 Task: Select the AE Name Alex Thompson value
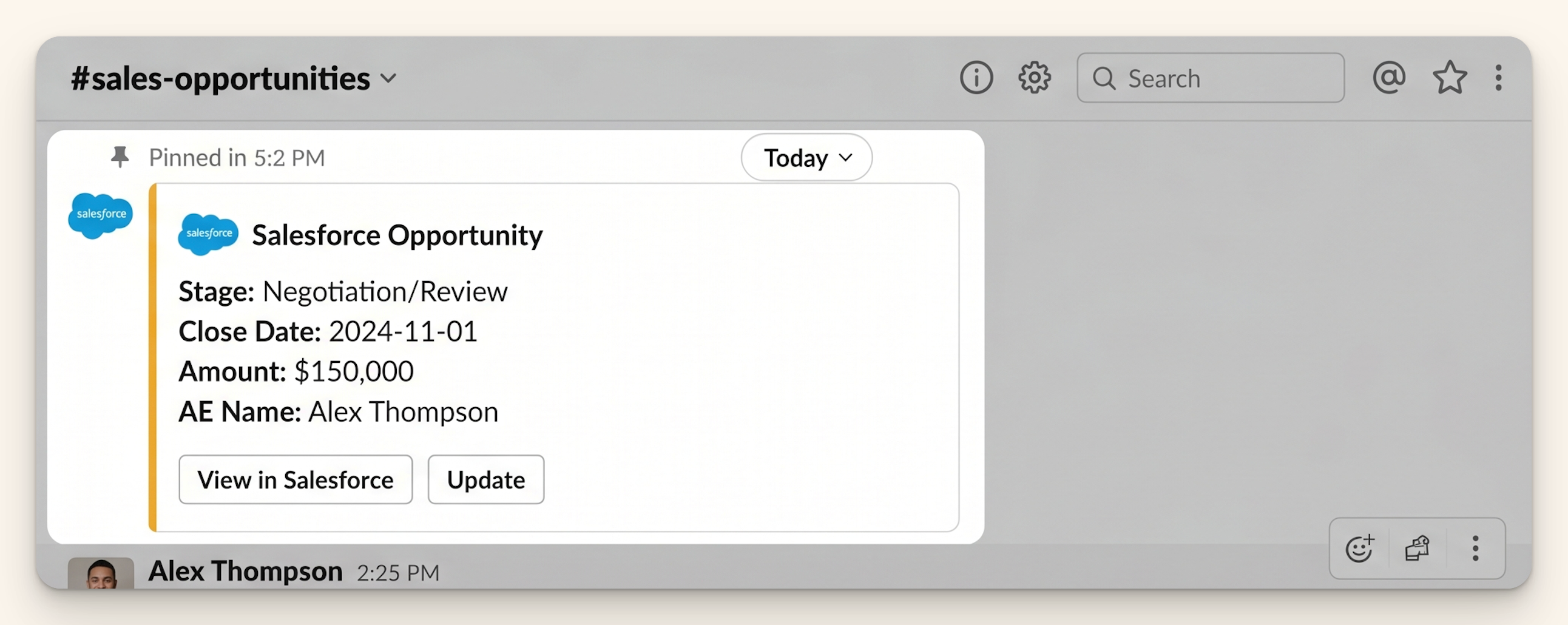tap(403, 412)
